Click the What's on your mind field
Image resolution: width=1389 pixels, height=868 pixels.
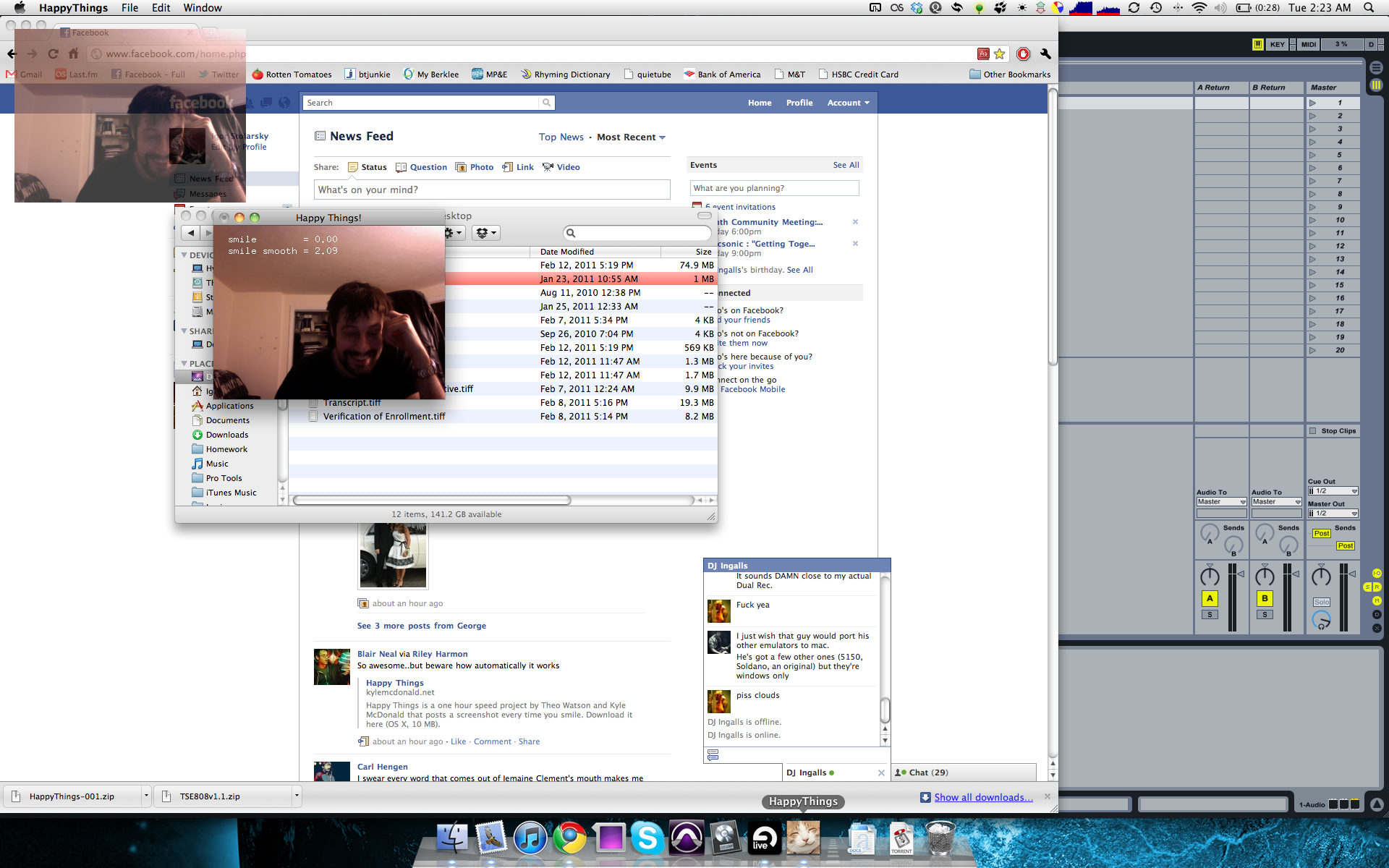click(x=492, y=190)
